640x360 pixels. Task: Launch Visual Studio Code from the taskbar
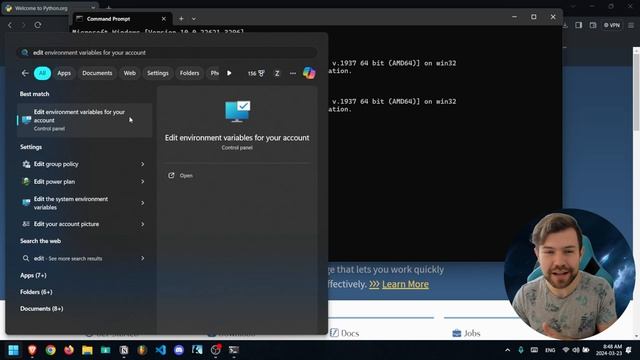coord(161,350)
